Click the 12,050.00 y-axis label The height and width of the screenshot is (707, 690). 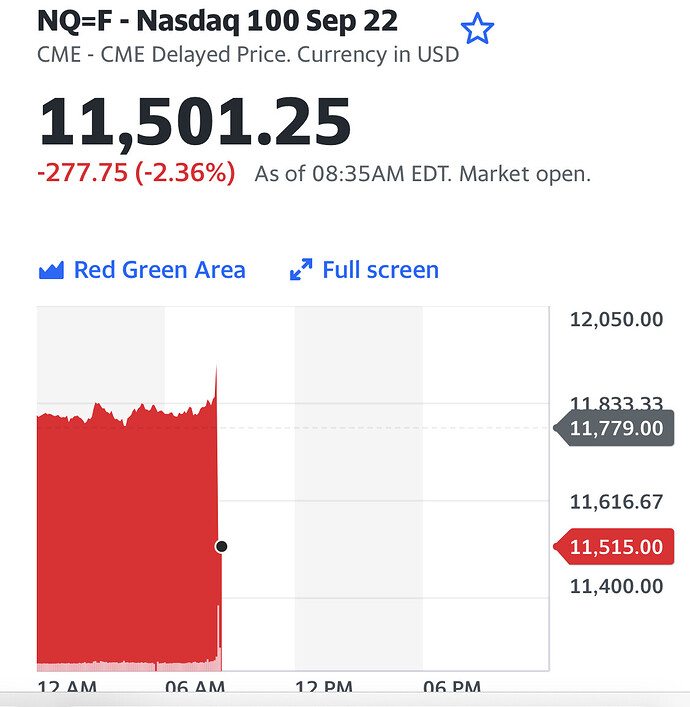click(x=616, y=319)
